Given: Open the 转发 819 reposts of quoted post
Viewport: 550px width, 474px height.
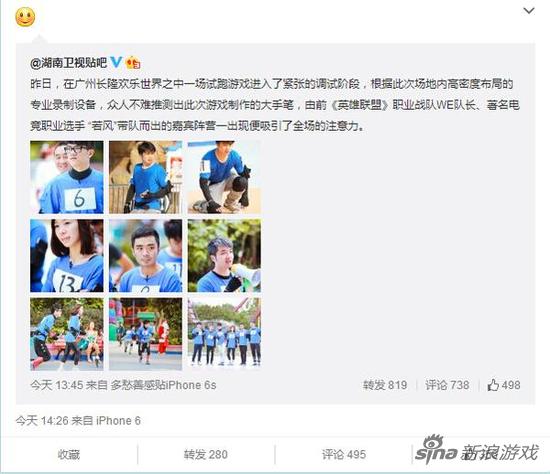Looking at the screenshot, I should click(x=385, y=385).
